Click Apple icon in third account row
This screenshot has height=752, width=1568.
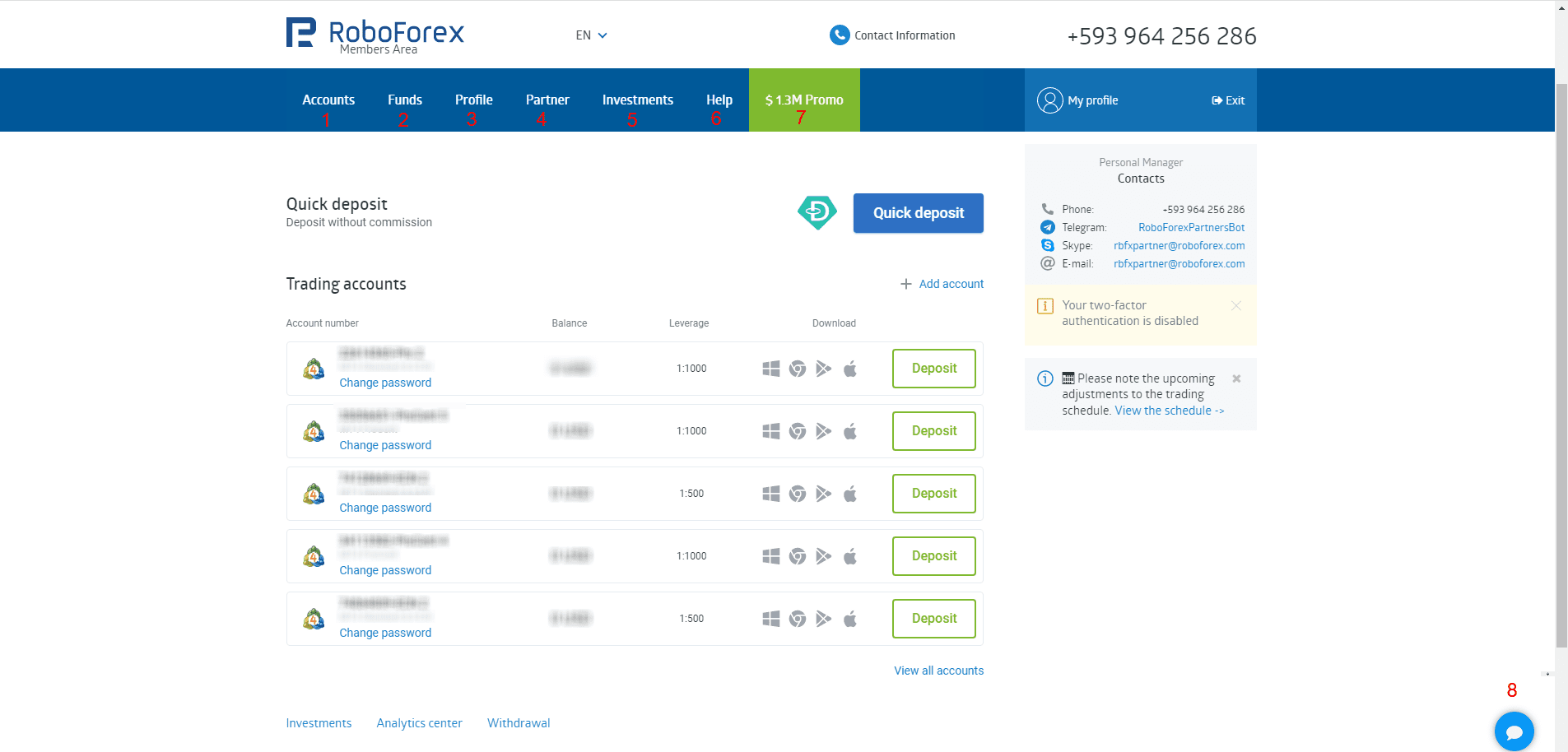(x=850, y=494)
